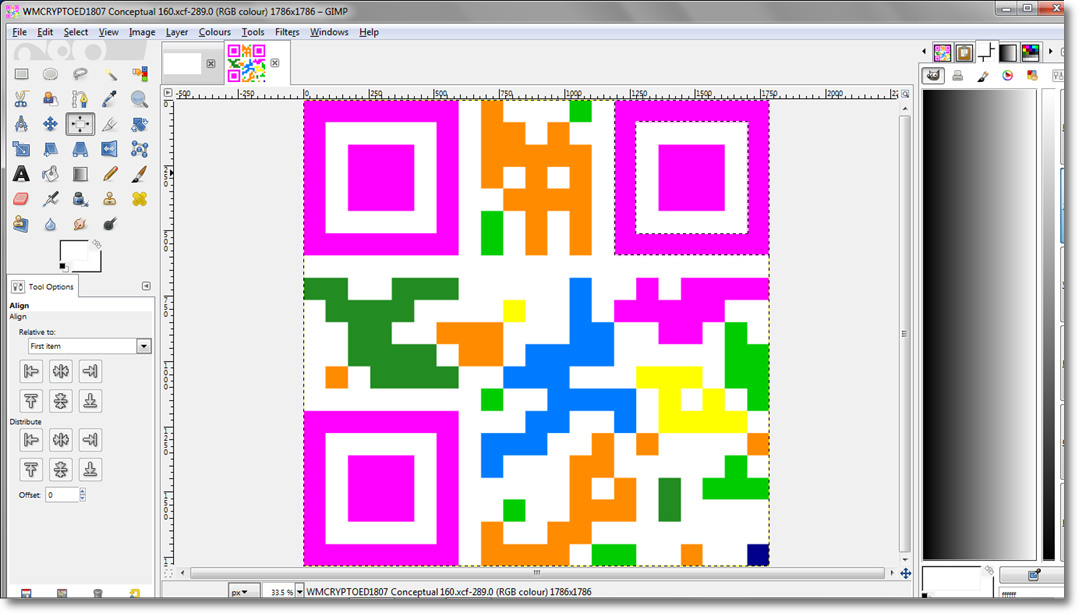Increase the Offset spinner value

[x=83, y=491]
